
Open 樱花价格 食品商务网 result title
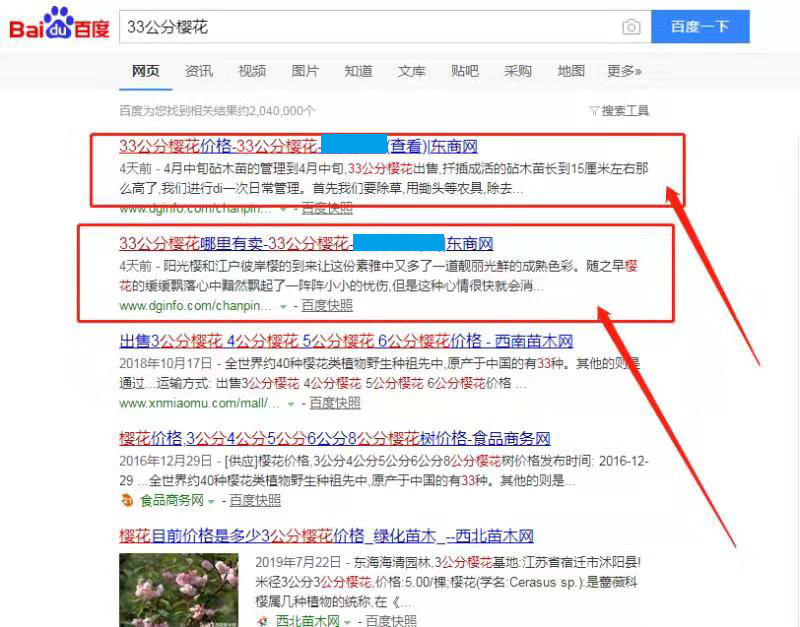[335, 438]
